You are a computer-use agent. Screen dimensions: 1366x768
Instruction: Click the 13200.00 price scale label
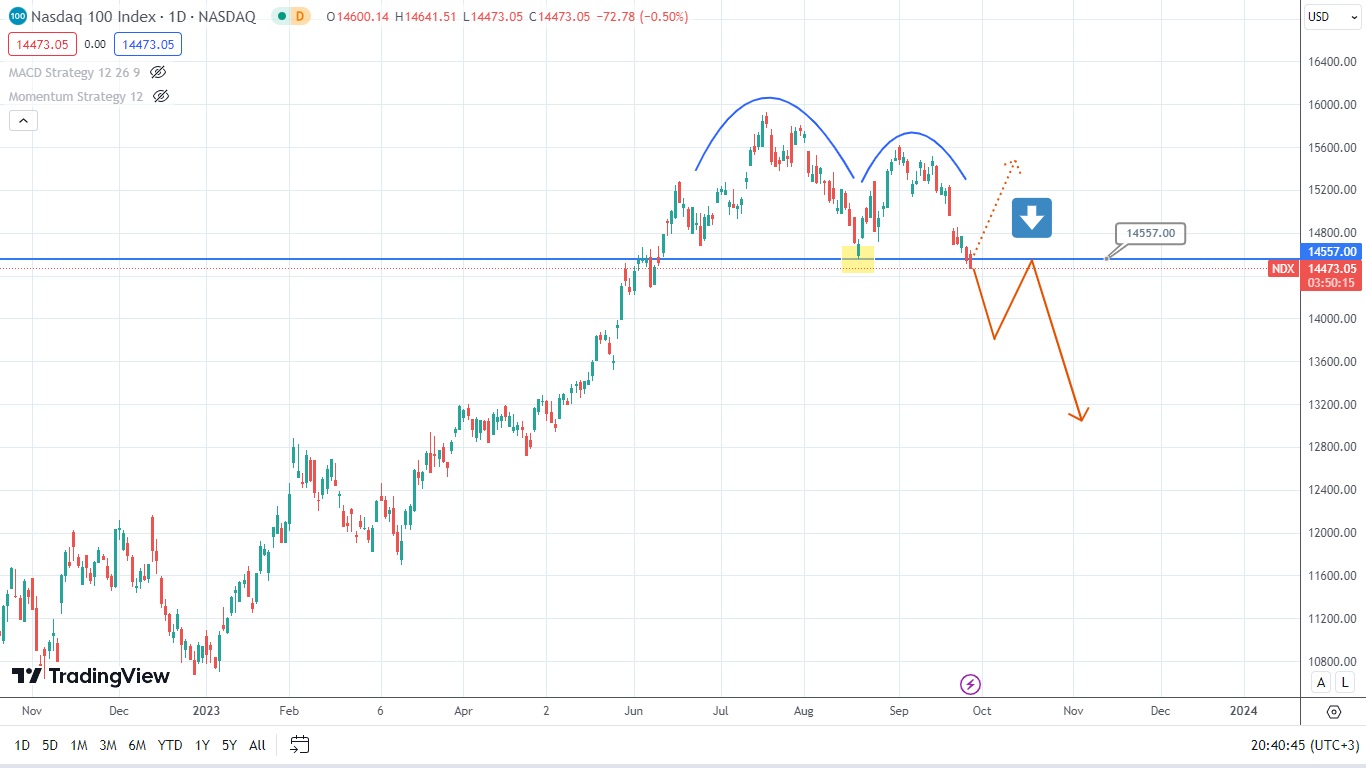click(x=1330, y=405)
